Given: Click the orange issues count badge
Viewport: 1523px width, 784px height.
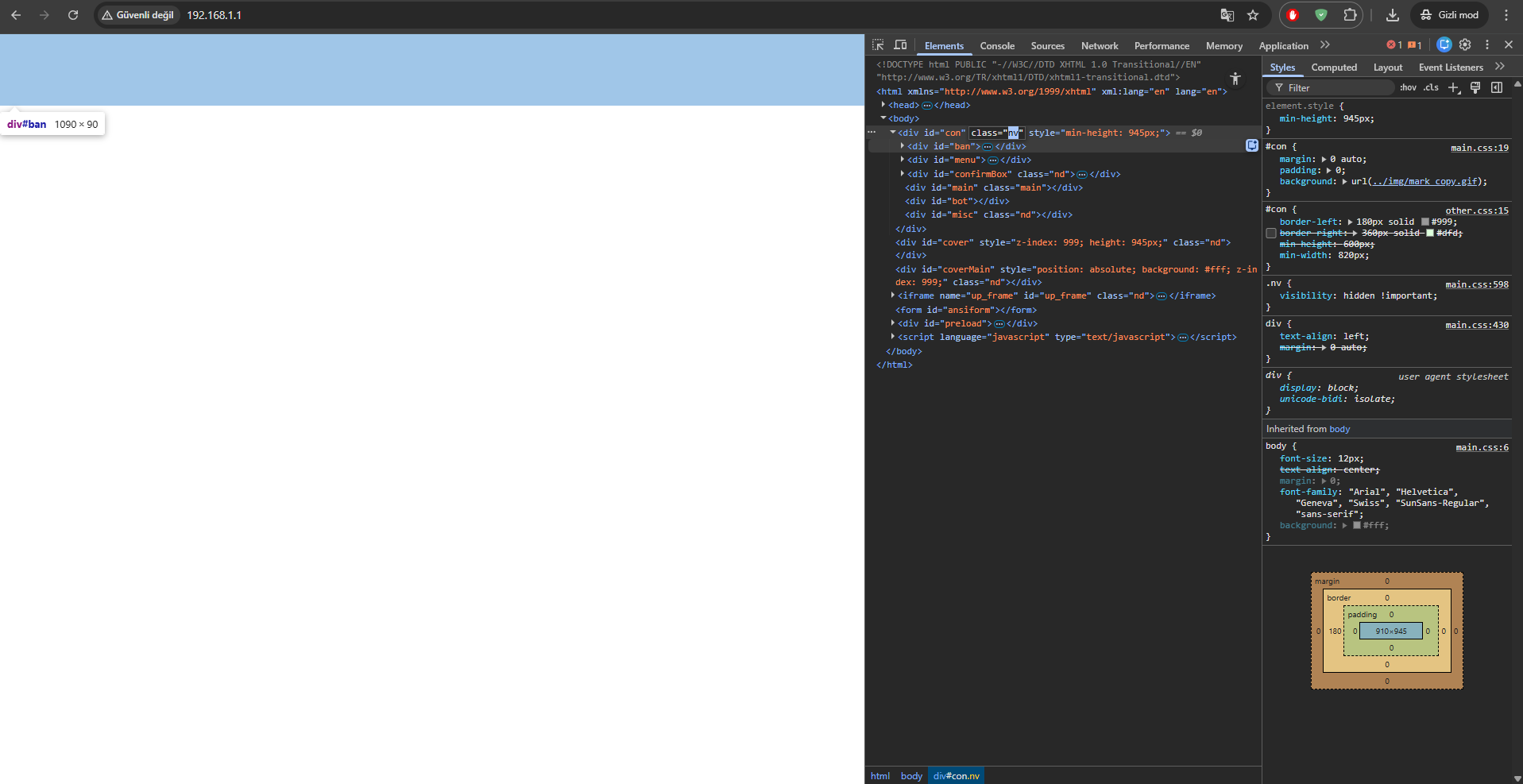Looking at the screenshot, I should tap(1415, 45).
